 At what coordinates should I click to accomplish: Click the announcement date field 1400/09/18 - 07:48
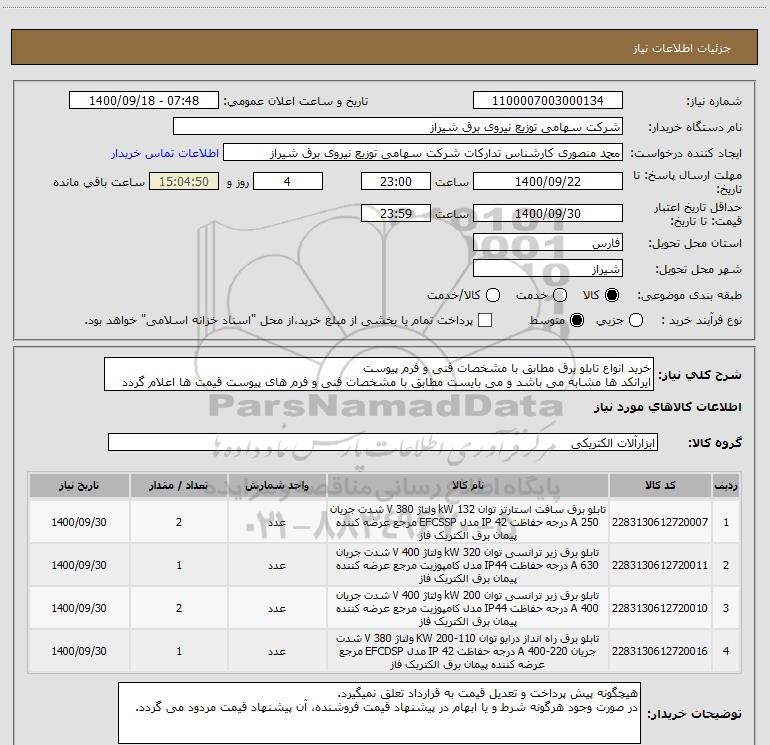coord(144,101)
